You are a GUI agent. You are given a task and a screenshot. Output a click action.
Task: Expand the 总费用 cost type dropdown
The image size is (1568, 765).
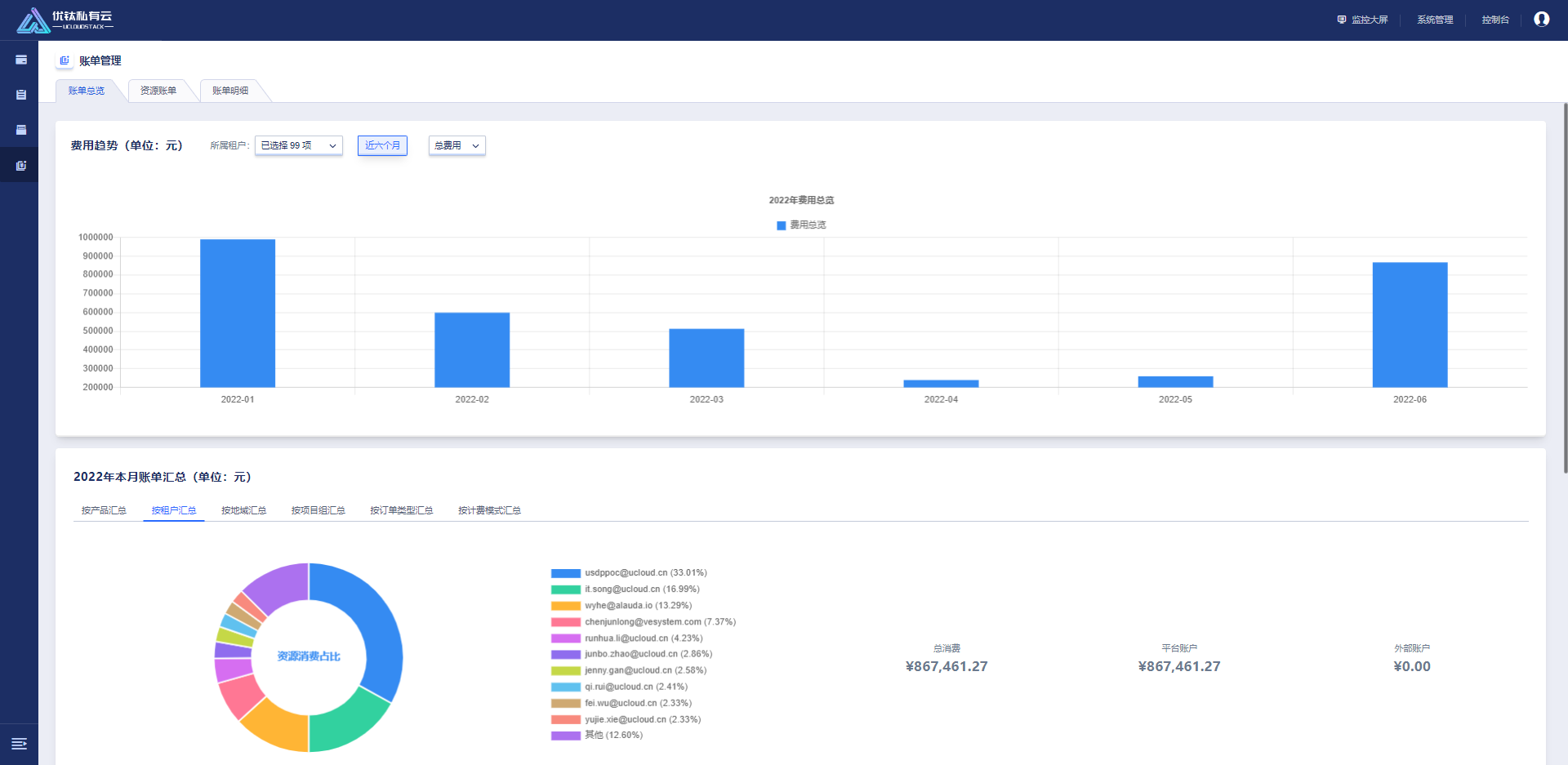click(x=457, y=145)
